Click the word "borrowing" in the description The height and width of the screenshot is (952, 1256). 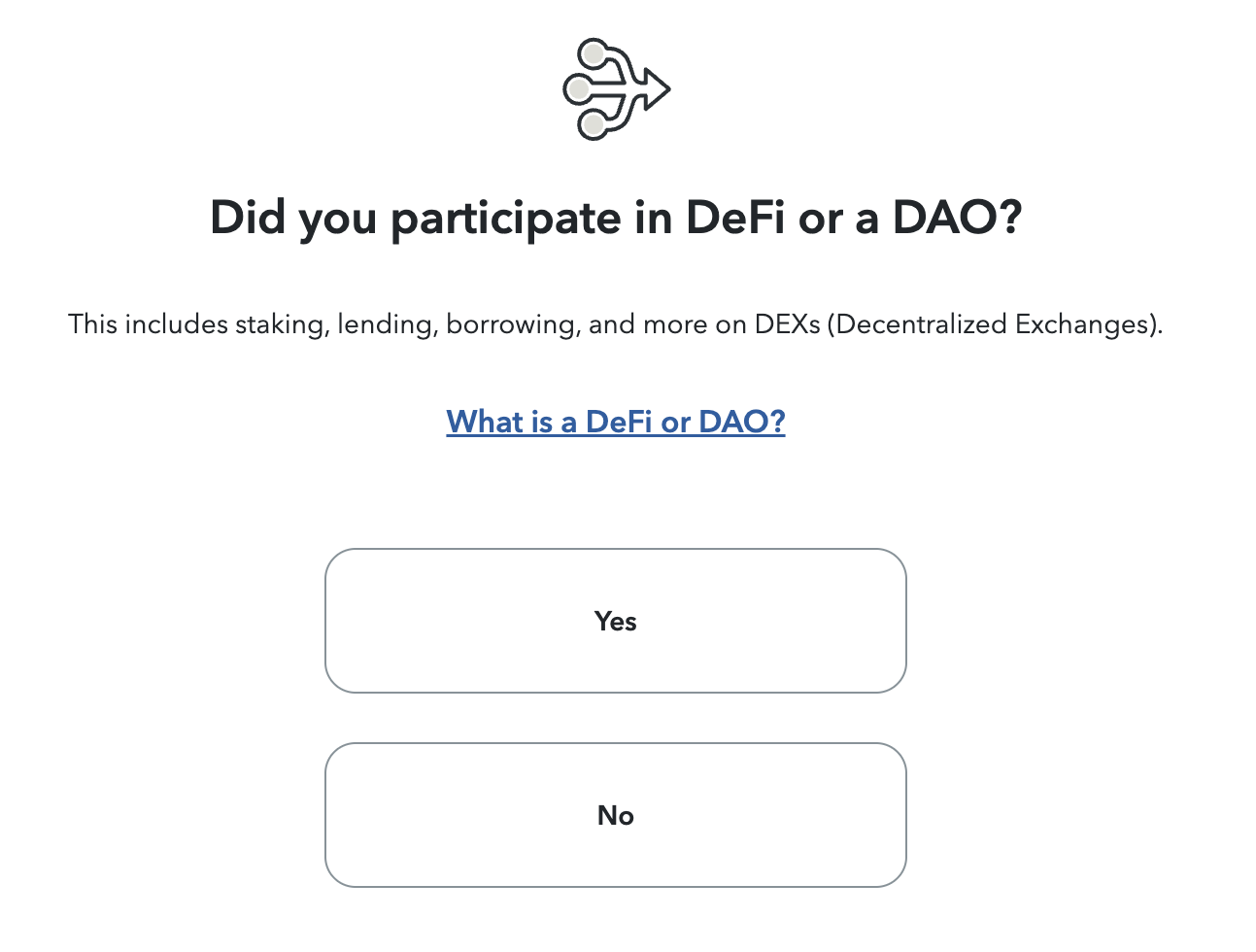coord(510,324)
